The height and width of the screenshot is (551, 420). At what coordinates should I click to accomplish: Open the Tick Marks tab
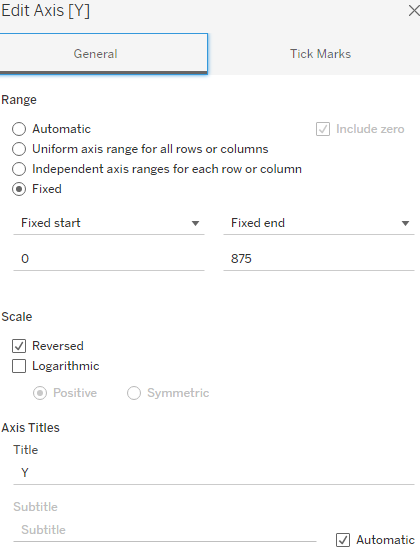pos(320,54)
